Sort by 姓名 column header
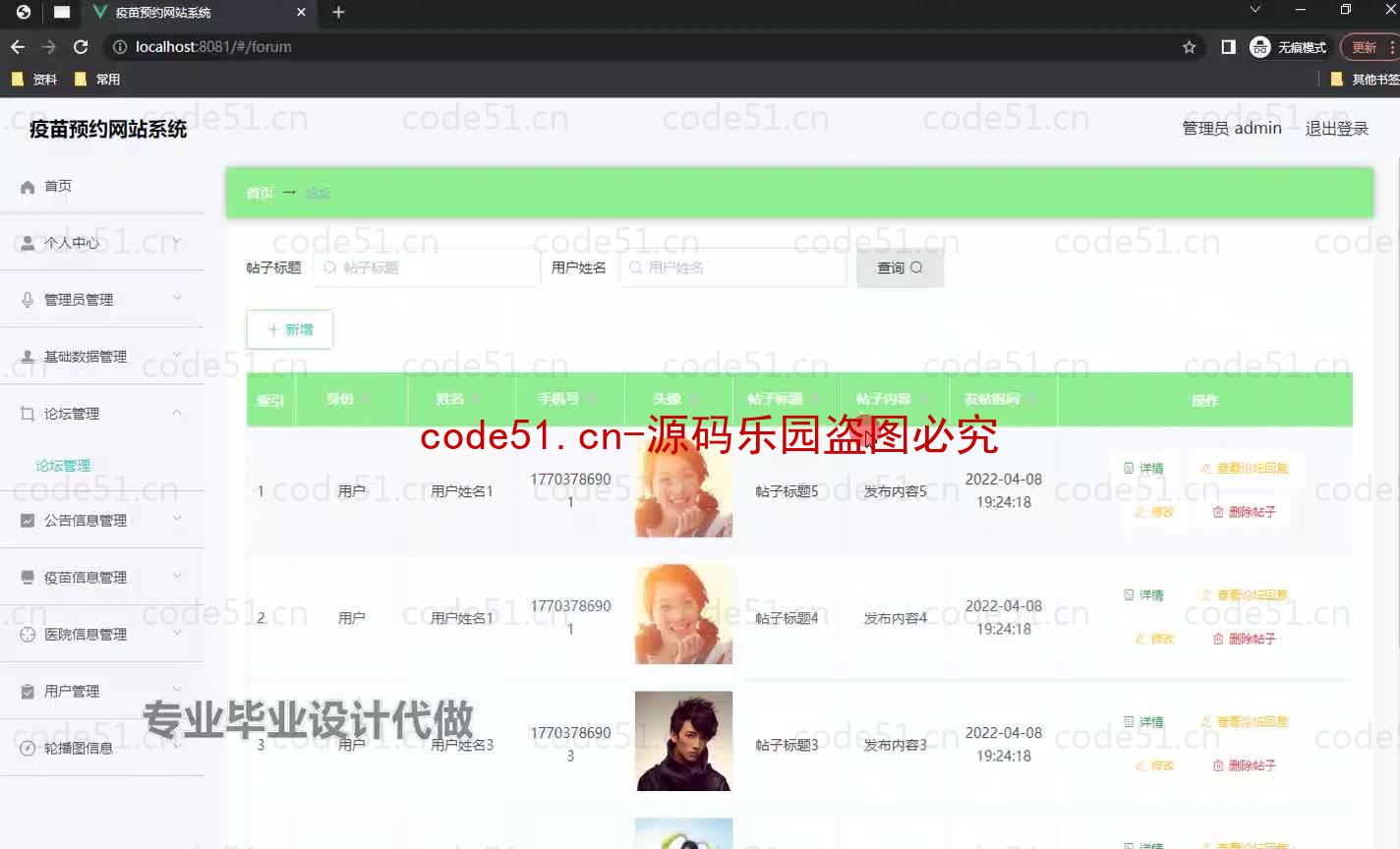This screenshot has height=849, width=1400. tap(459, 399)
